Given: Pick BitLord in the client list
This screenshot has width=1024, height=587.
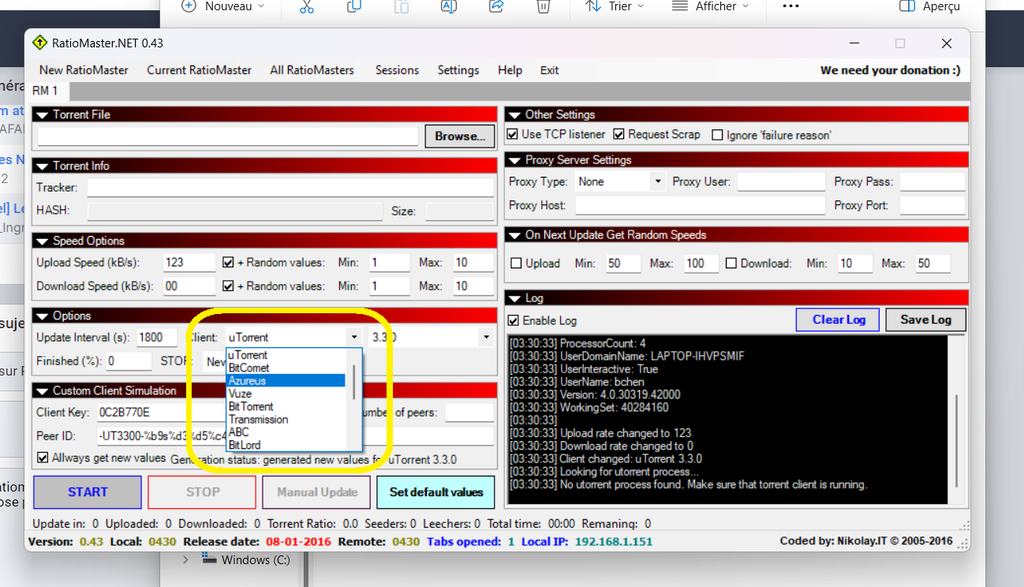Looking at the screenshot, I should pyautogui.click(x=285, y=445).
